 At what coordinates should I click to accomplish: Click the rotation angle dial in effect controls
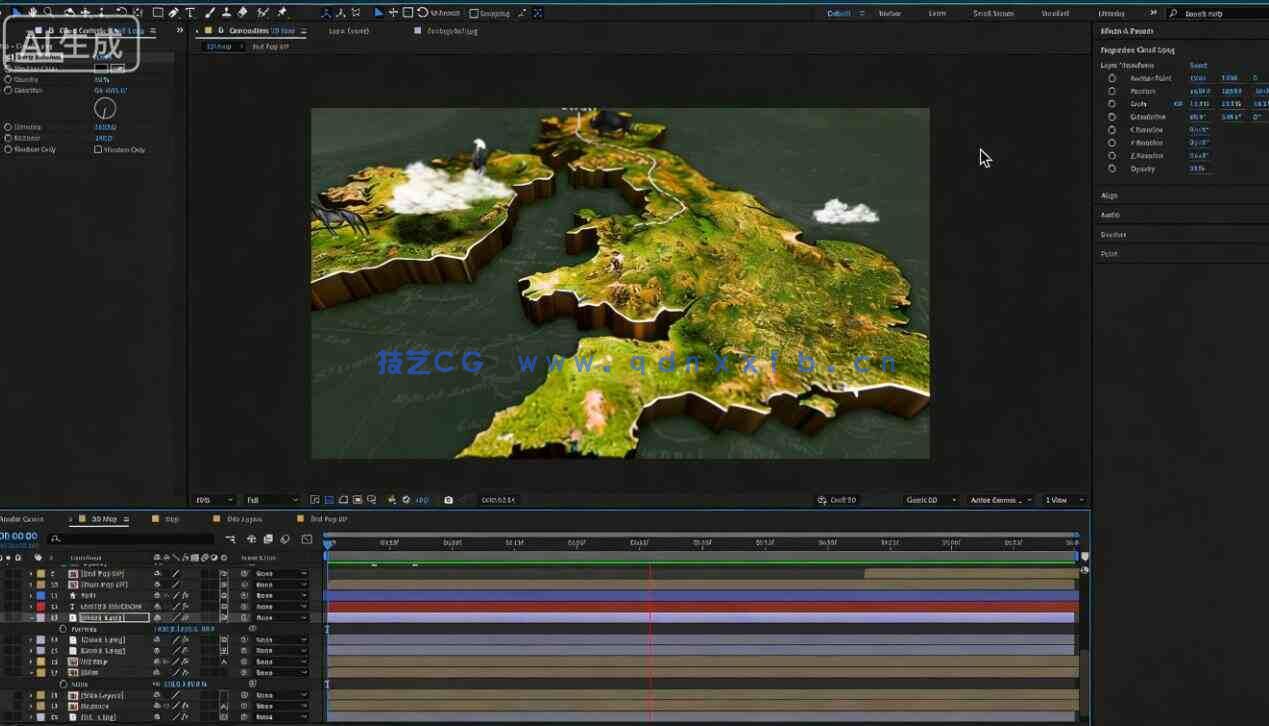105,108
